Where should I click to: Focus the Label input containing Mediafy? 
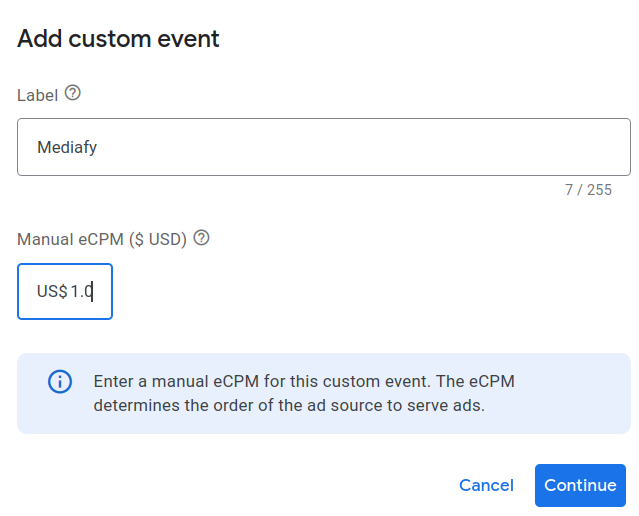(323, 148)
